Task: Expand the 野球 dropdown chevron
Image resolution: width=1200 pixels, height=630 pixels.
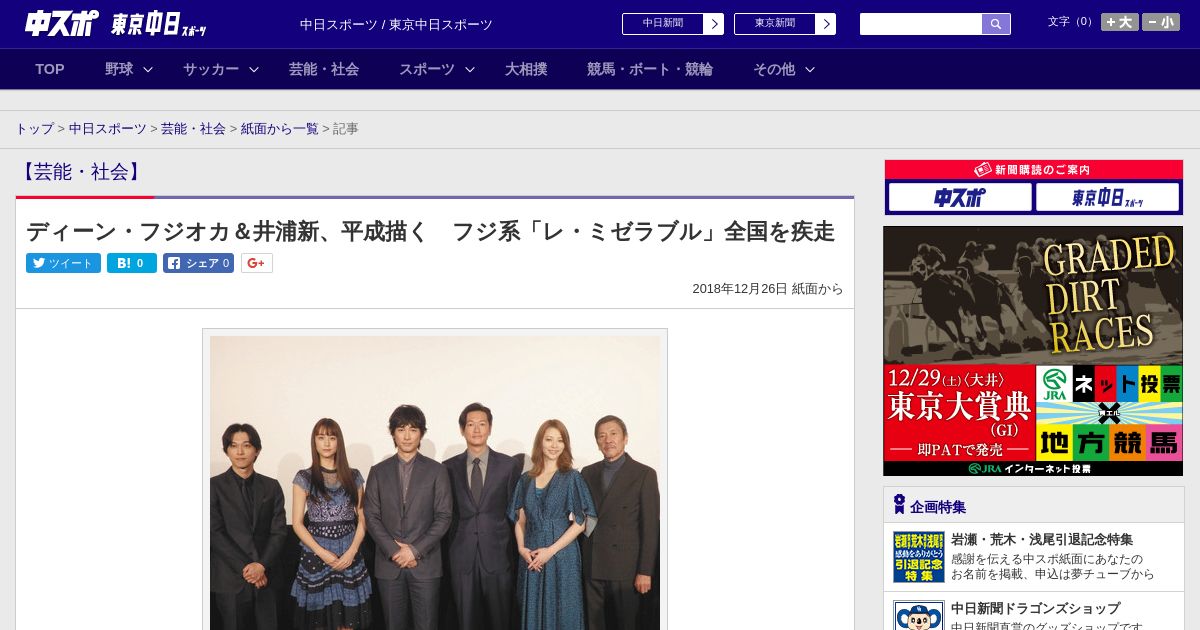Action: (148, 69)
